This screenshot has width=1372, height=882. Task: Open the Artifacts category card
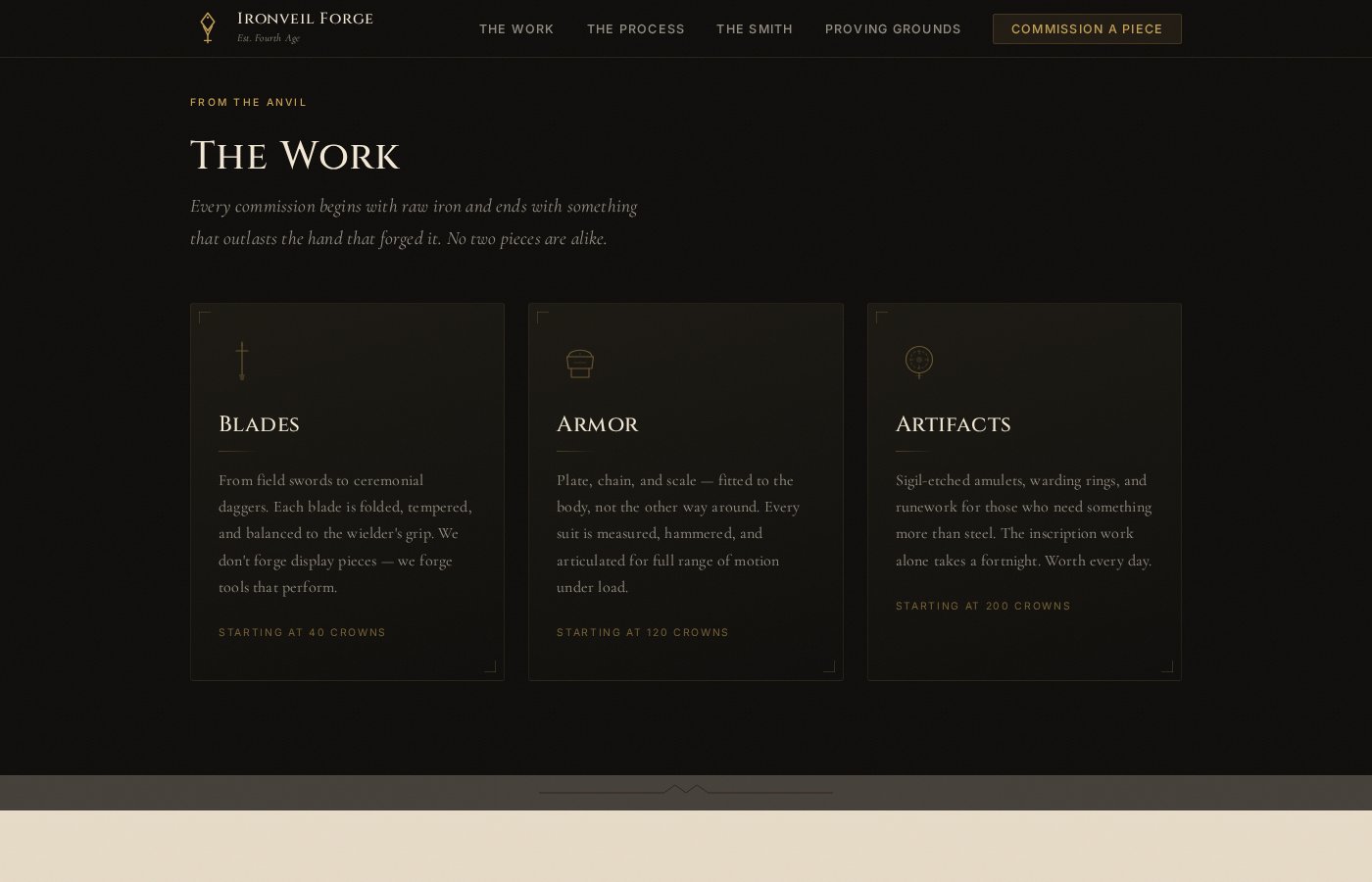click(1024, 491)
